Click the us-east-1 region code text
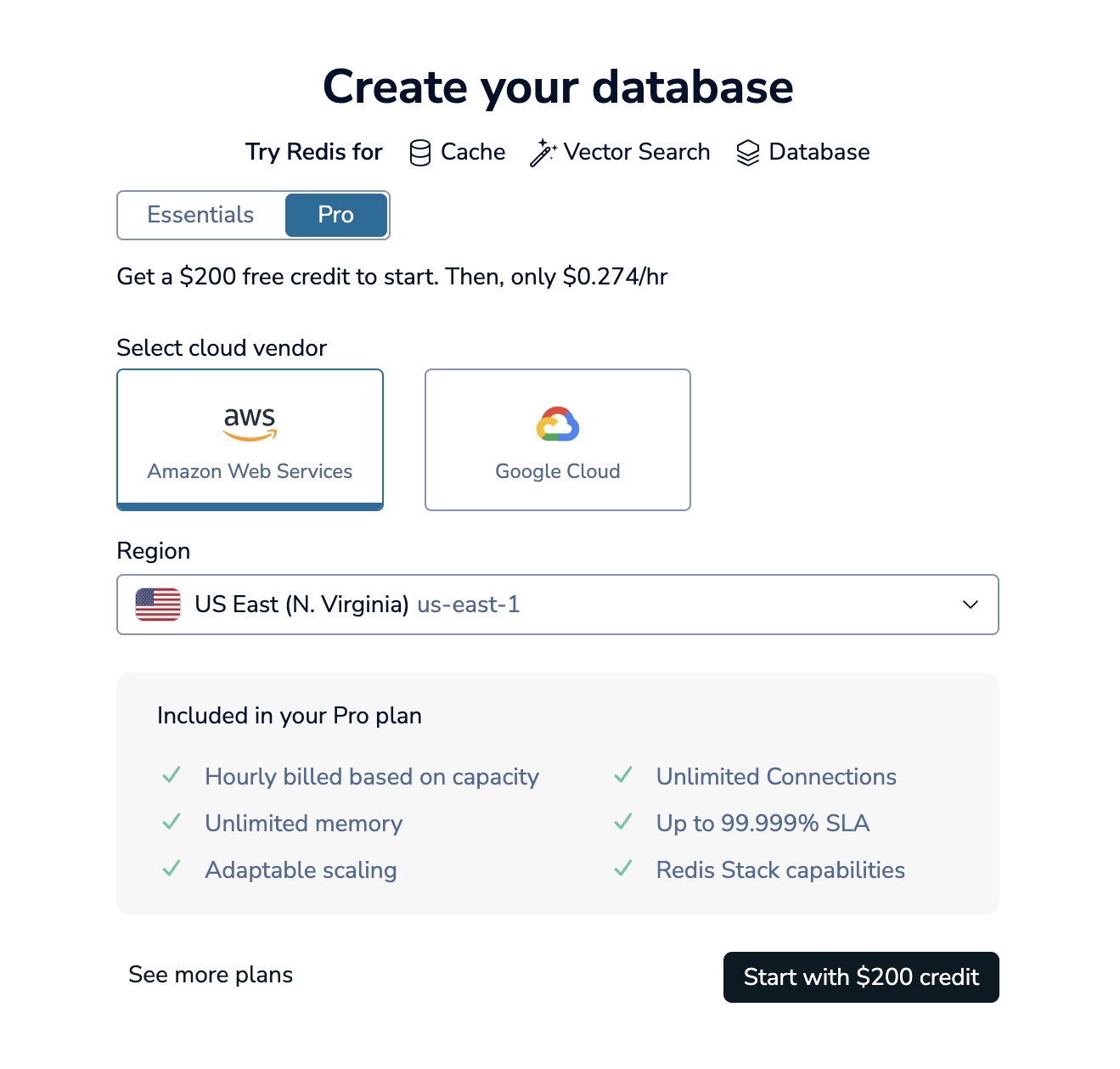 [x=469, y=605]
